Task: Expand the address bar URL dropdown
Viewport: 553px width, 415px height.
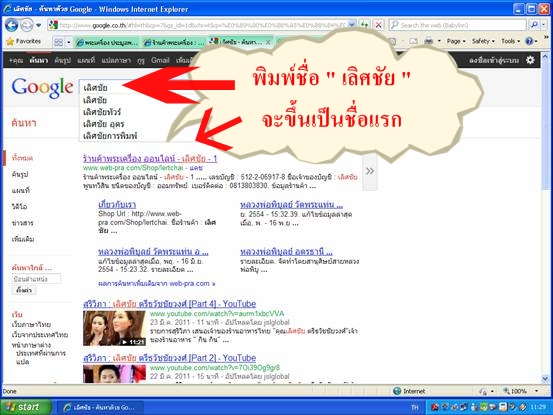Action: [x=352, y=25]
